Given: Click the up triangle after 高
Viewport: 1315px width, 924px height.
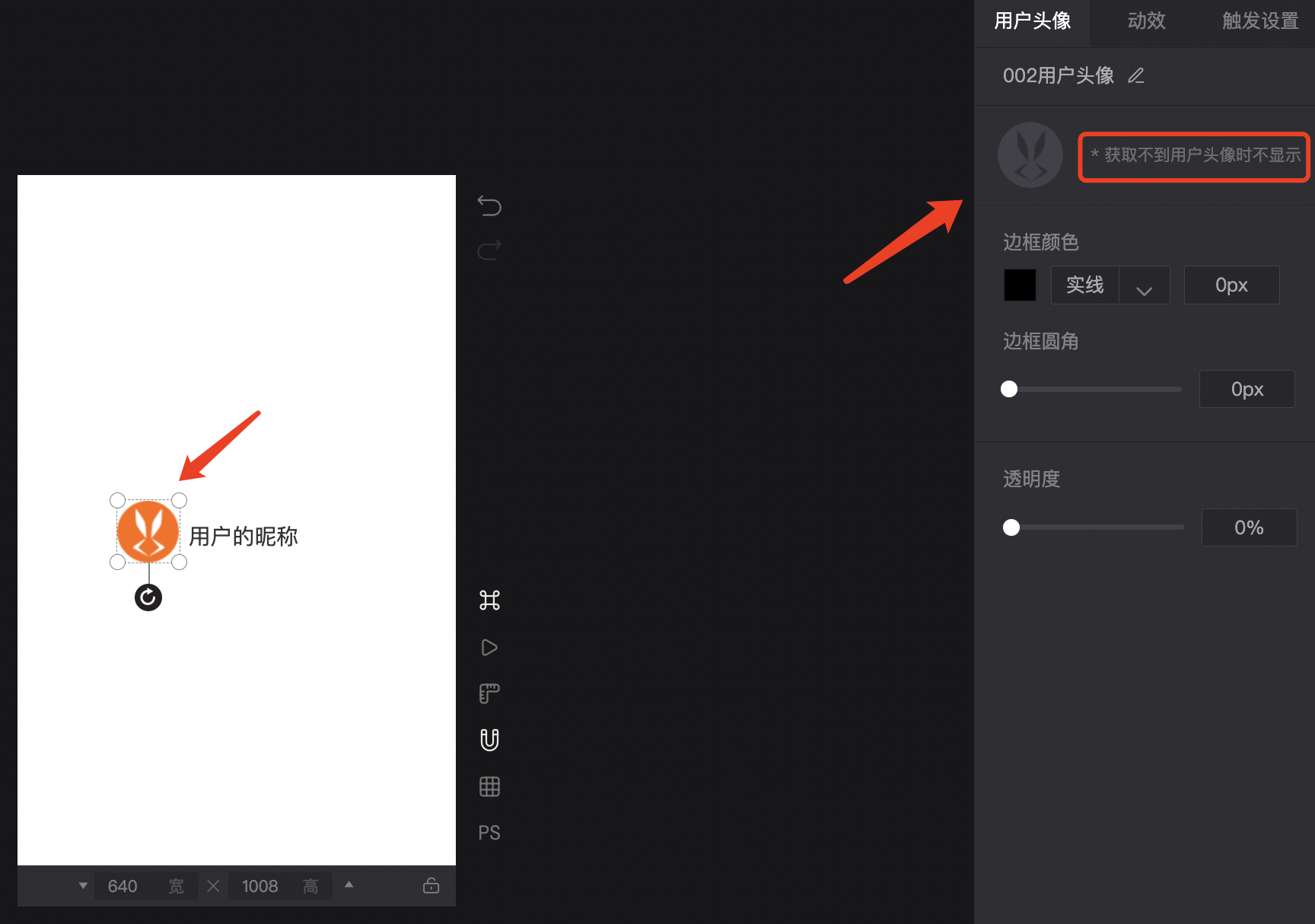Looking at the screenshot, I should pyautogui.click(x=349, y=884).
